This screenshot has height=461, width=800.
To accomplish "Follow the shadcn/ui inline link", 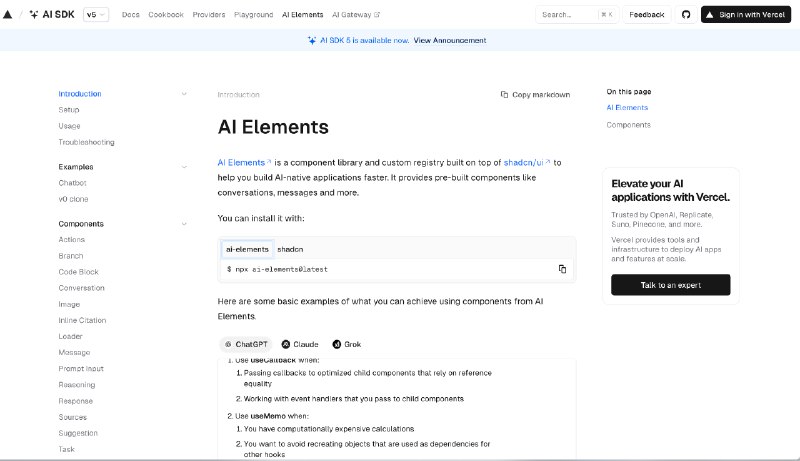I will [x=527, y=163].
